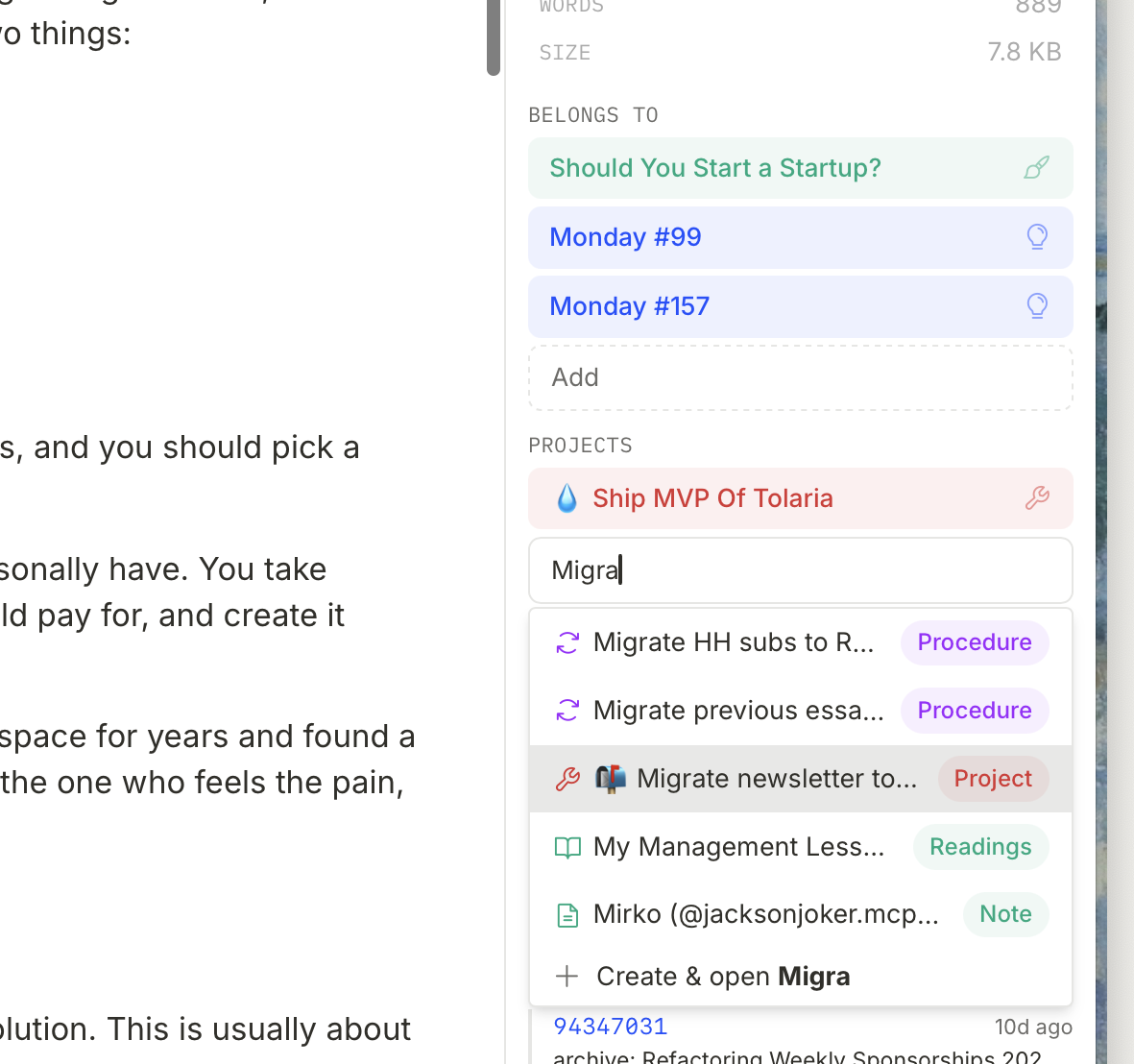This screenshot has width=1134, height=1064.
Task: Click the plus icon for Create & open
Action: point(567,977)
